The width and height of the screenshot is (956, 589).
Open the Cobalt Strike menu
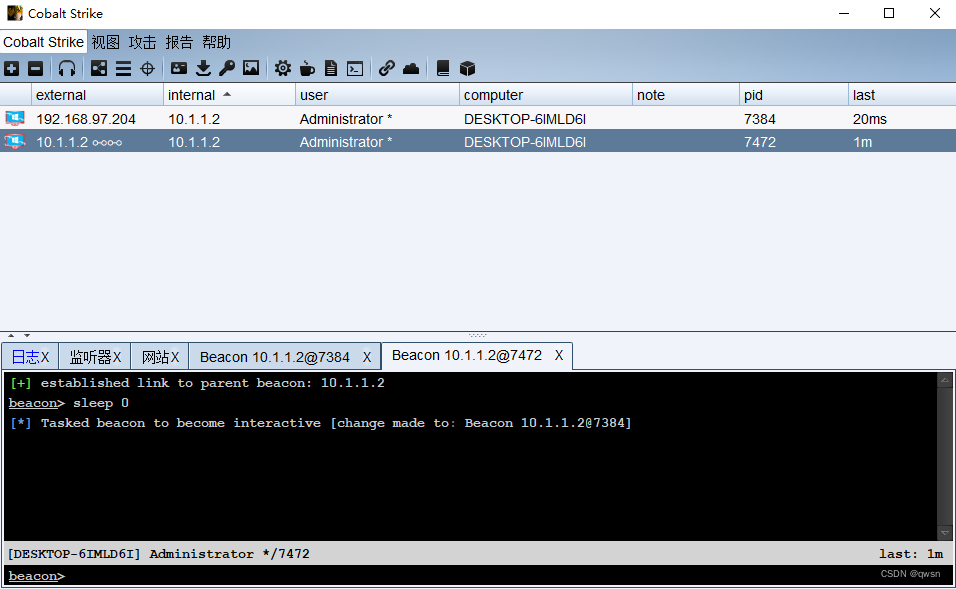pos(43,42)
